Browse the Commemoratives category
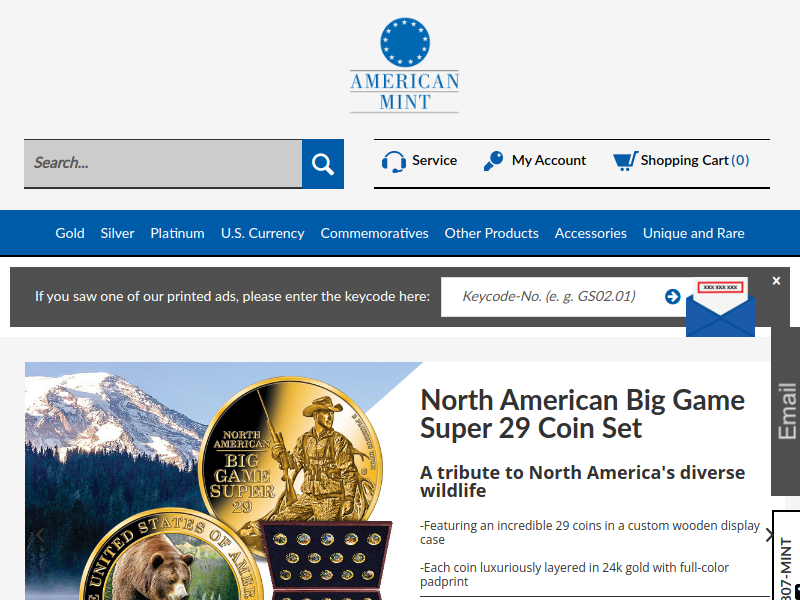The height and width of the screenshot is (600, 800). [374, 233]
